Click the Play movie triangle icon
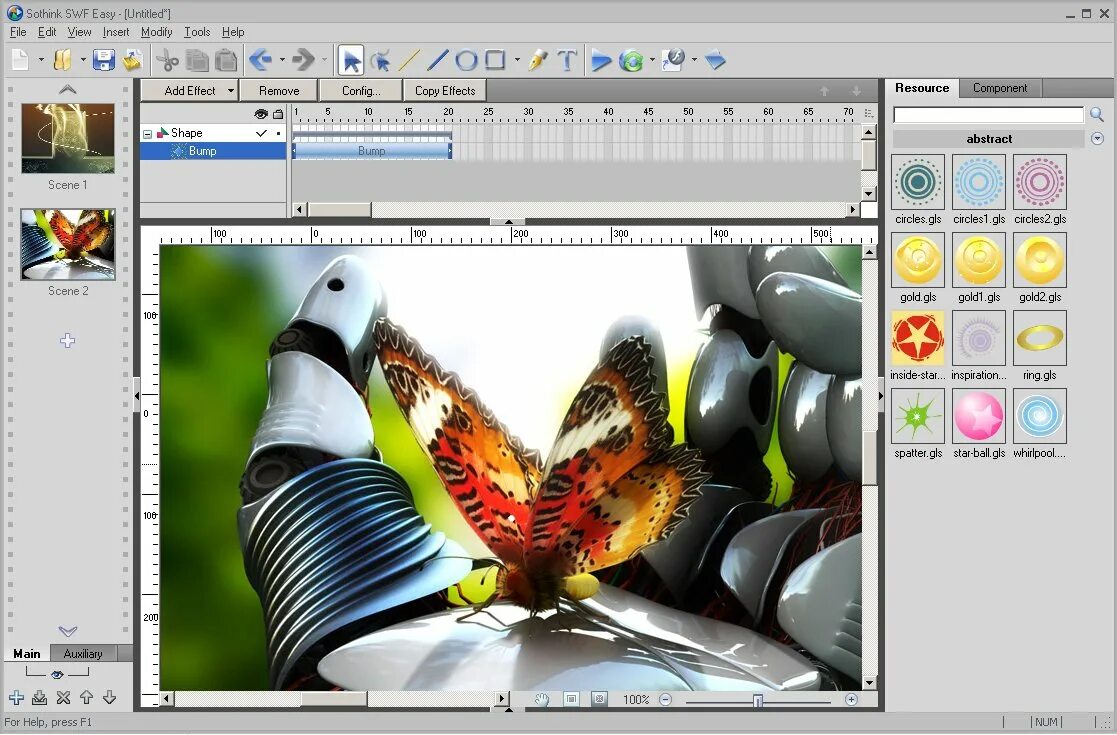 [602, 61]
